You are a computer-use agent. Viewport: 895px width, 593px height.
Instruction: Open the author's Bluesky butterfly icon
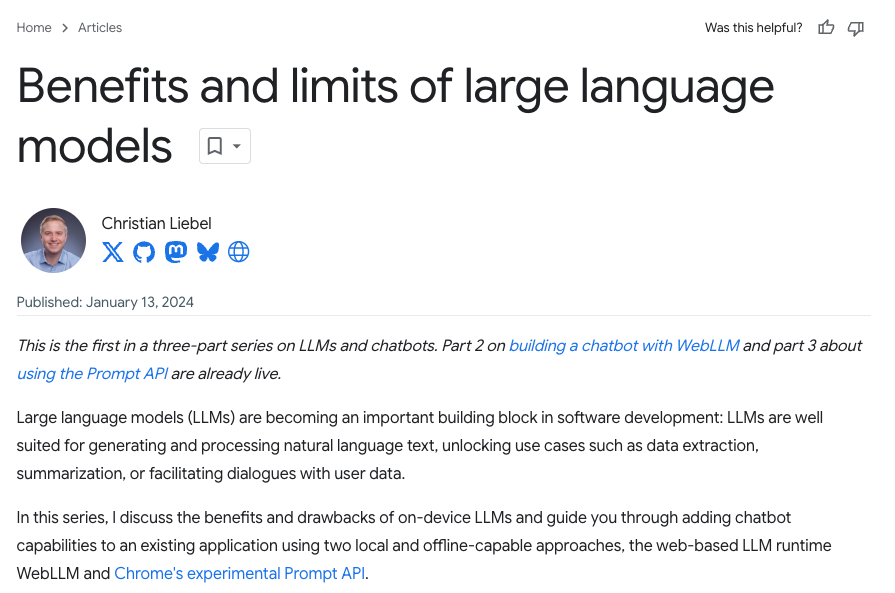point(207,252)
